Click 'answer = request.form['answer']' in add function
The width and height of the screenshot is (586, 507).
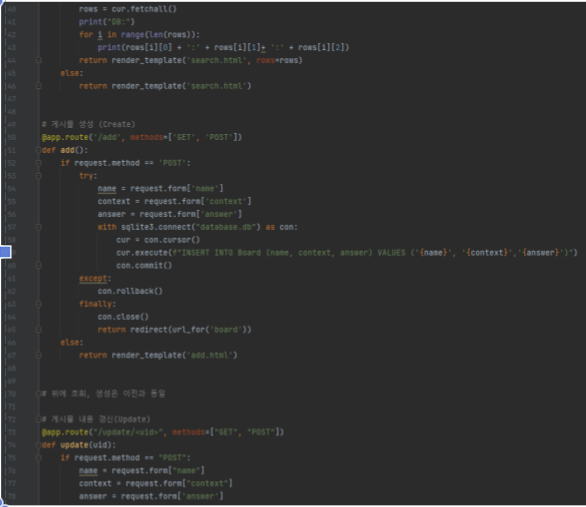(x=170, y=214)
